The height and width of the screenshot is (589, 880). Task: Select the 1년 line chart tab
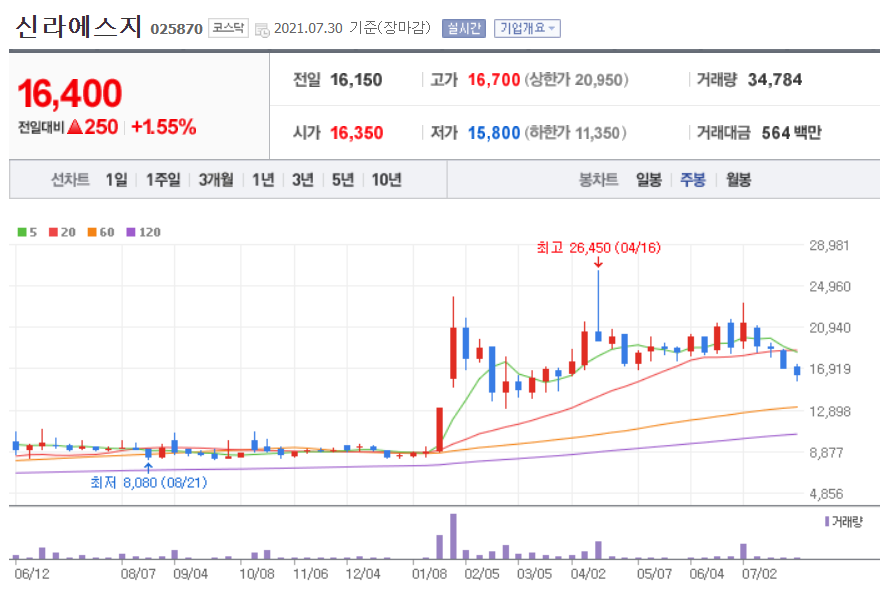point(263,180)
